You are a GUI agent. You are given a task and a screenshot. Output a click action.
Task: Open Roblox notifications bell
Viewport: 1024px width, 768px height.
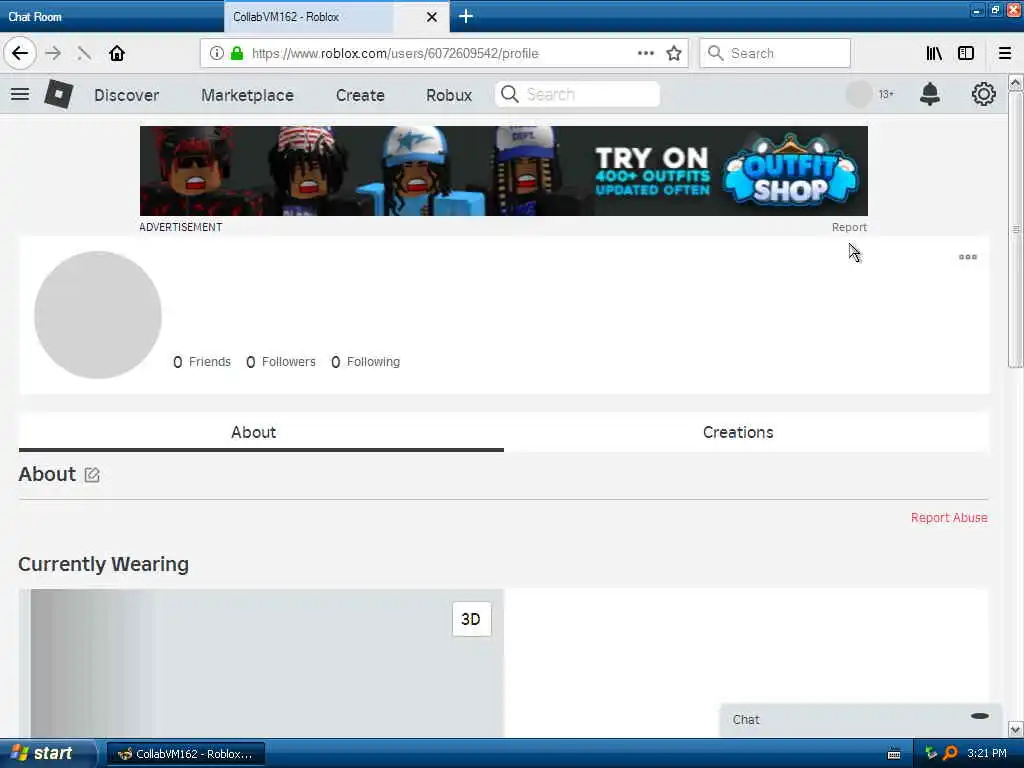[x=929, y=95]
